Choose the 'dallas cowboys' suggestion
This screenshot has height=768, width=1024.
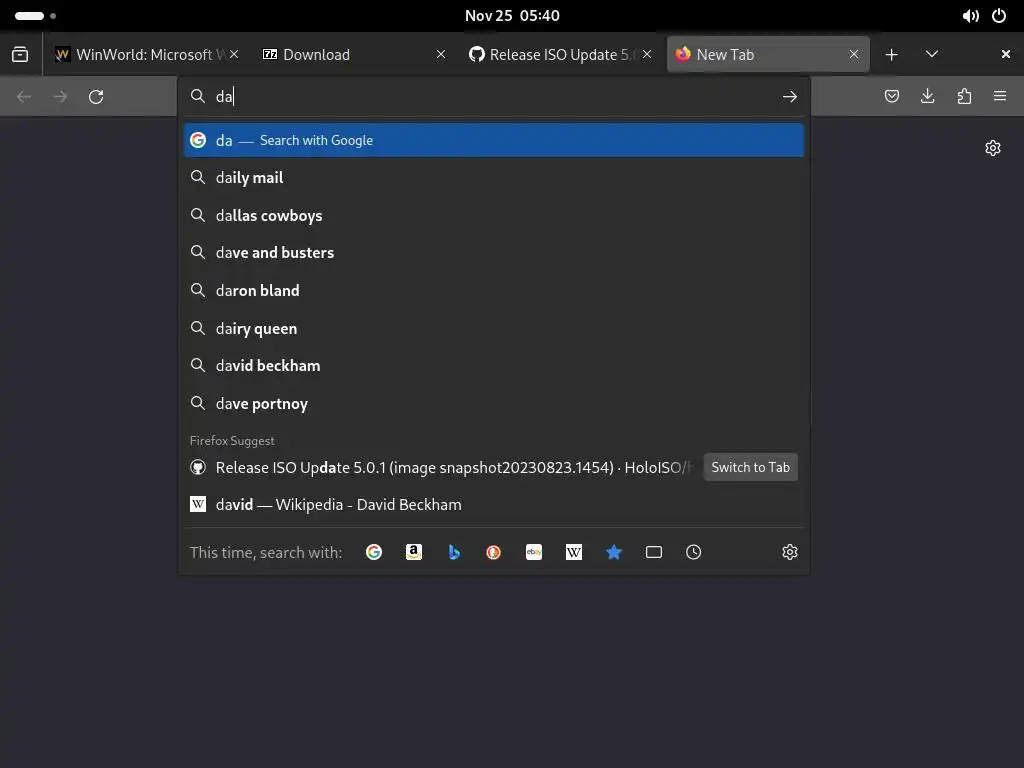[x=494, y=216]
